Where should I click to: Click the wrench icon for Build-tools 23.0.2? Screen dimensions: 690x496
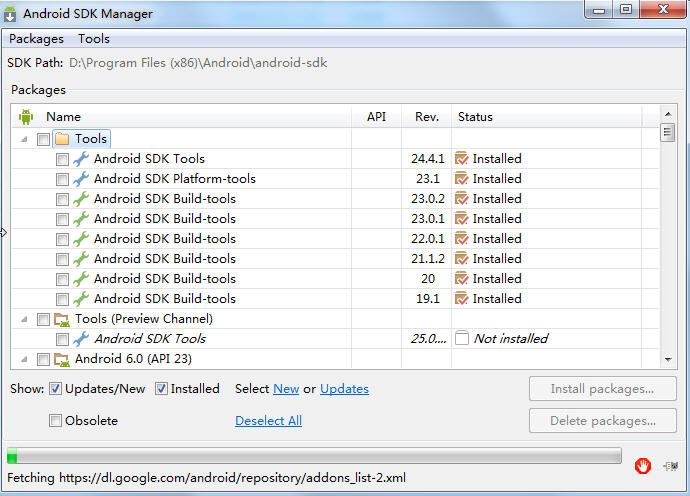(x=81, y=199)
